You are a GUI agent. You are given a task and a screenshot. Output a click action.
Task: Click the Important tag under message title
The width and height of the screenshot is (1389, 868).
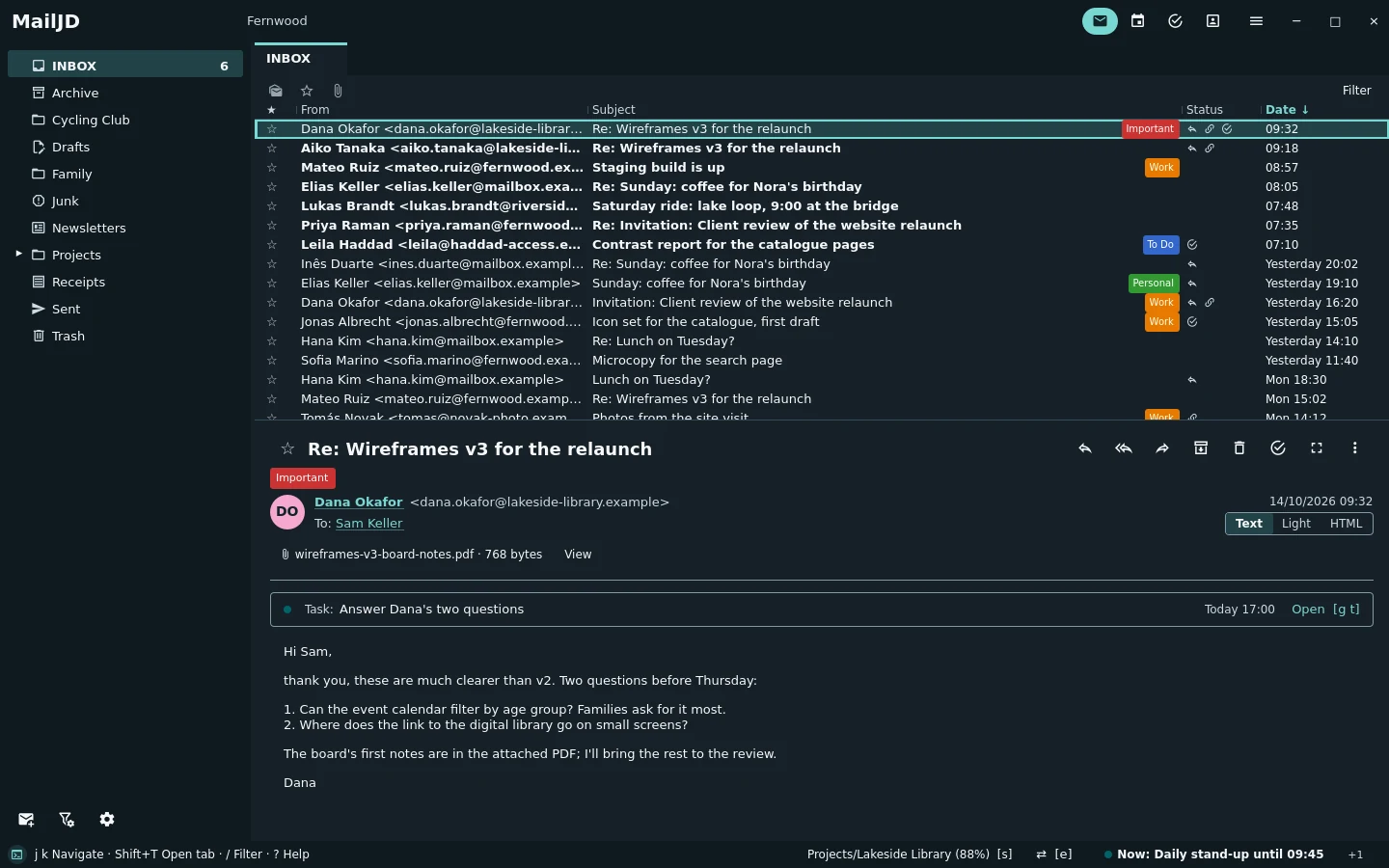(302, 478)
